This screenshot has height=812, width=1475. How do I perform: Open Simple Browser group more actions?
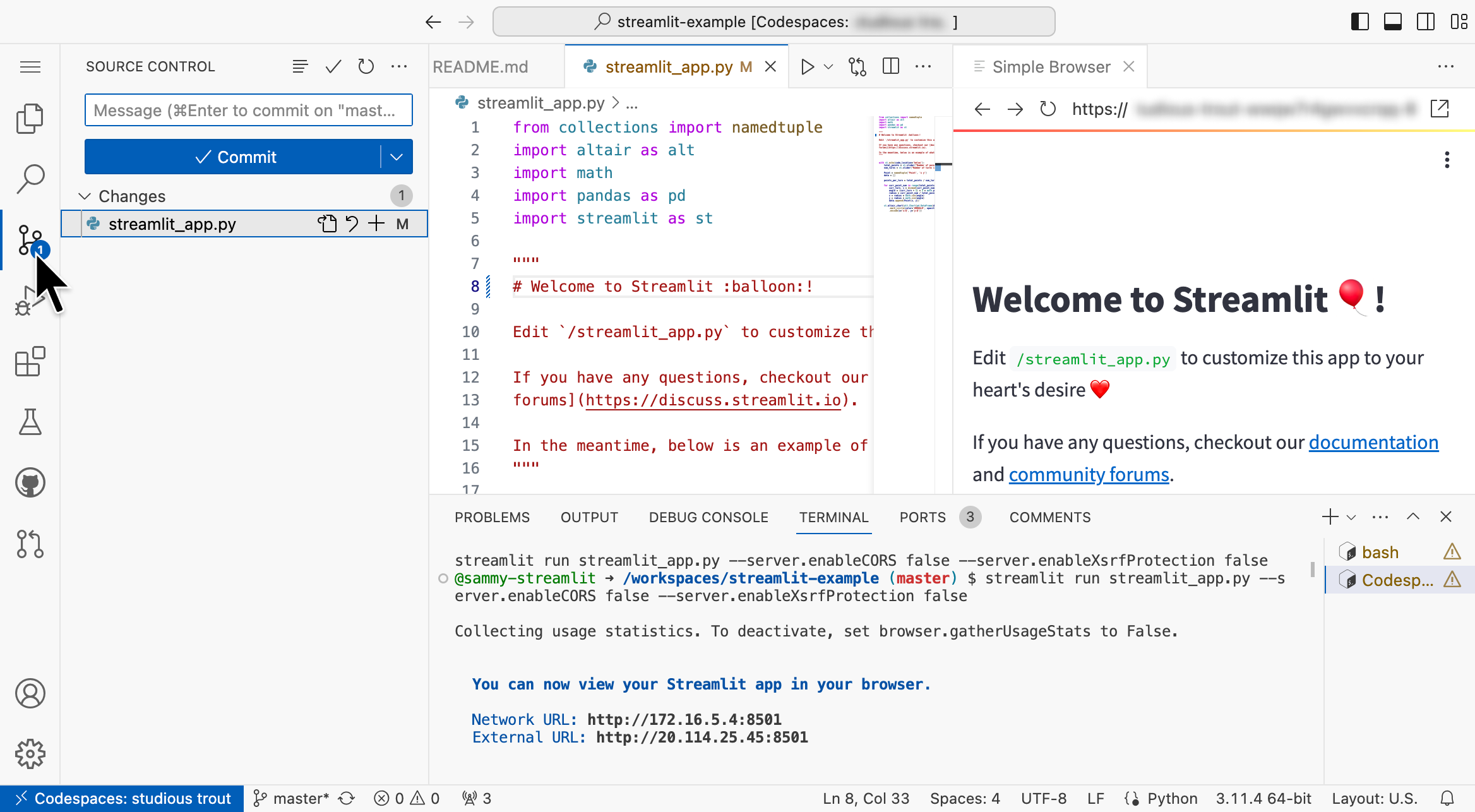(1446, 66)
